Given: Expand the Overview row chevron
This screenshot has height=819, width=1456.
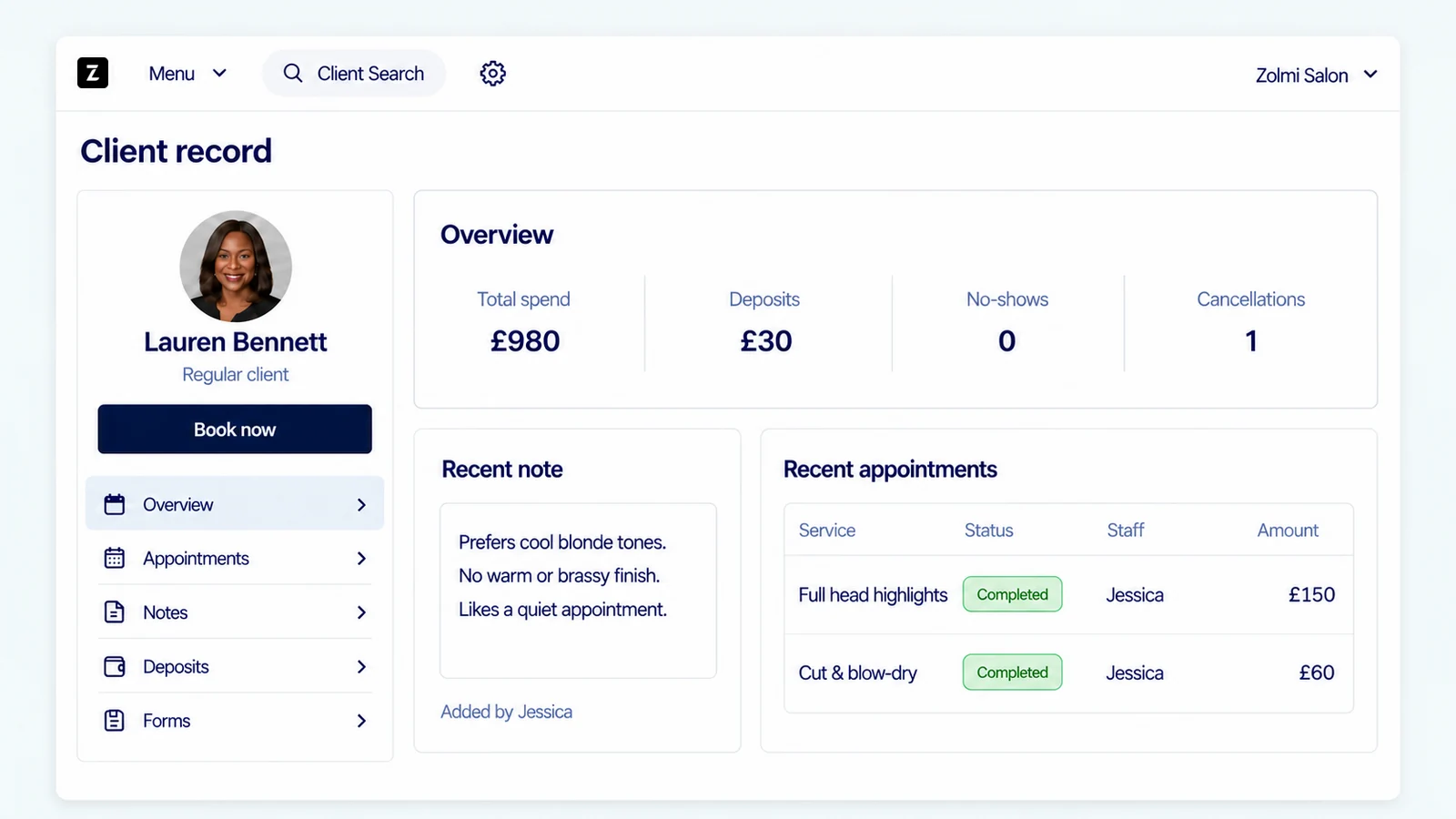Looking at the screenshot, I should point(361,504).
